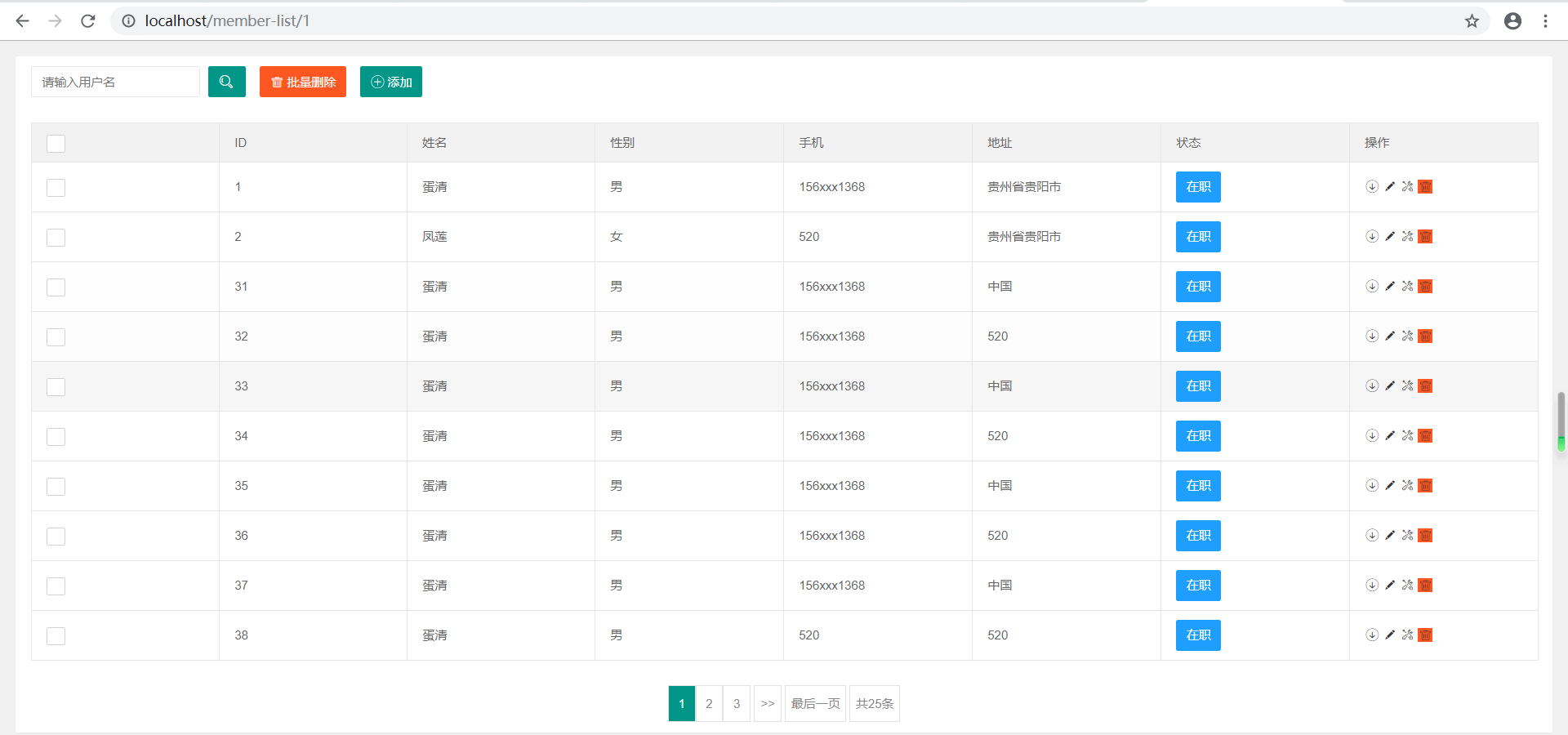Reload the page with the refresh icon
This screenshot has height=735, width=1568.
88,21
